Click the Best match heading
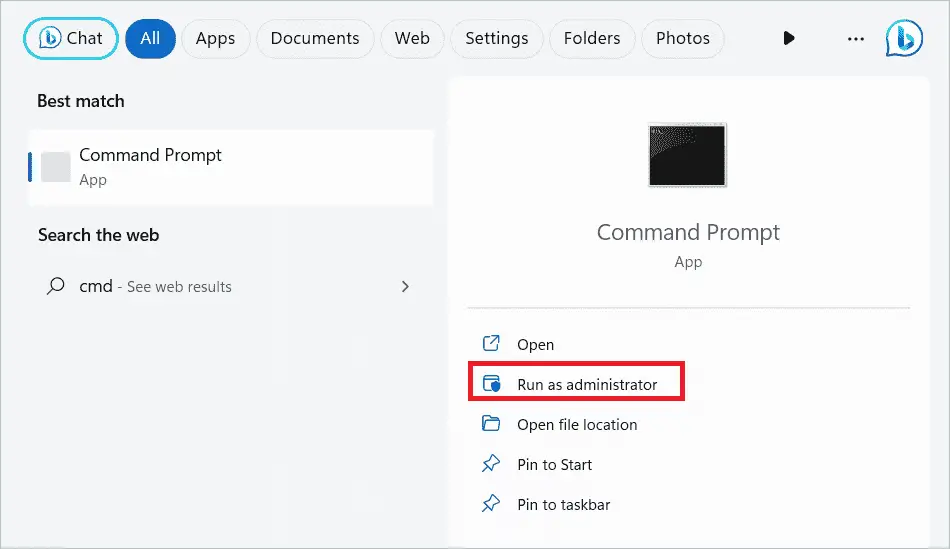The image size is (950, 549). click(x=81, y=101)
